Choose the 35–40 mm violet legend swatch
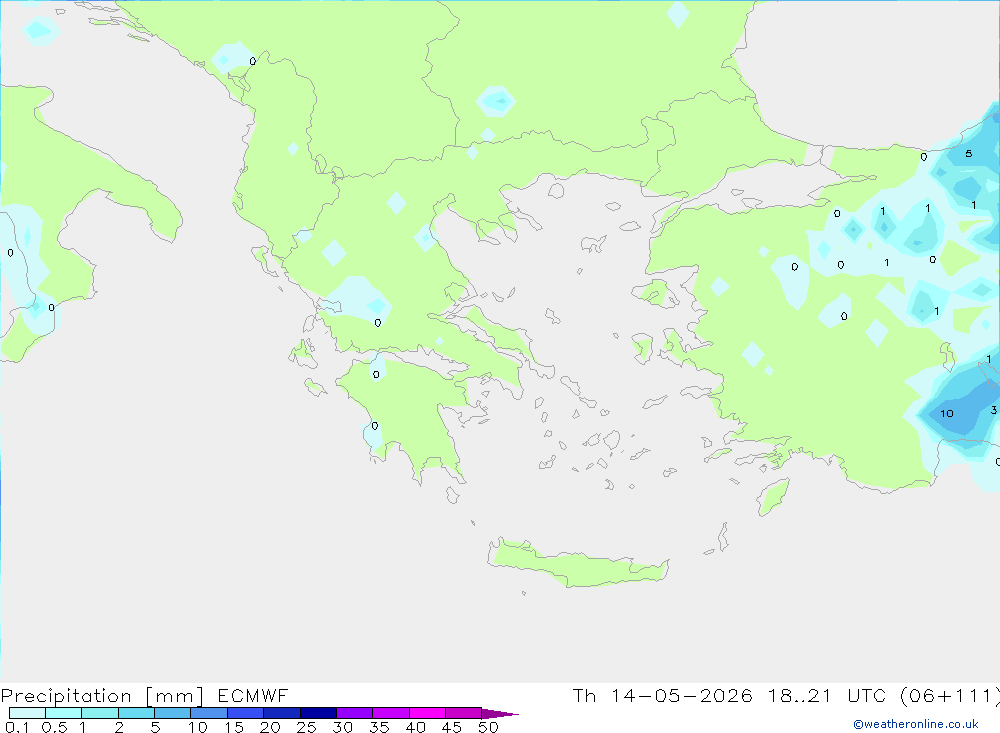Image resolution: width=1000 pixels, height=733 pixels. pyautogui.click(x=391, y=713)
